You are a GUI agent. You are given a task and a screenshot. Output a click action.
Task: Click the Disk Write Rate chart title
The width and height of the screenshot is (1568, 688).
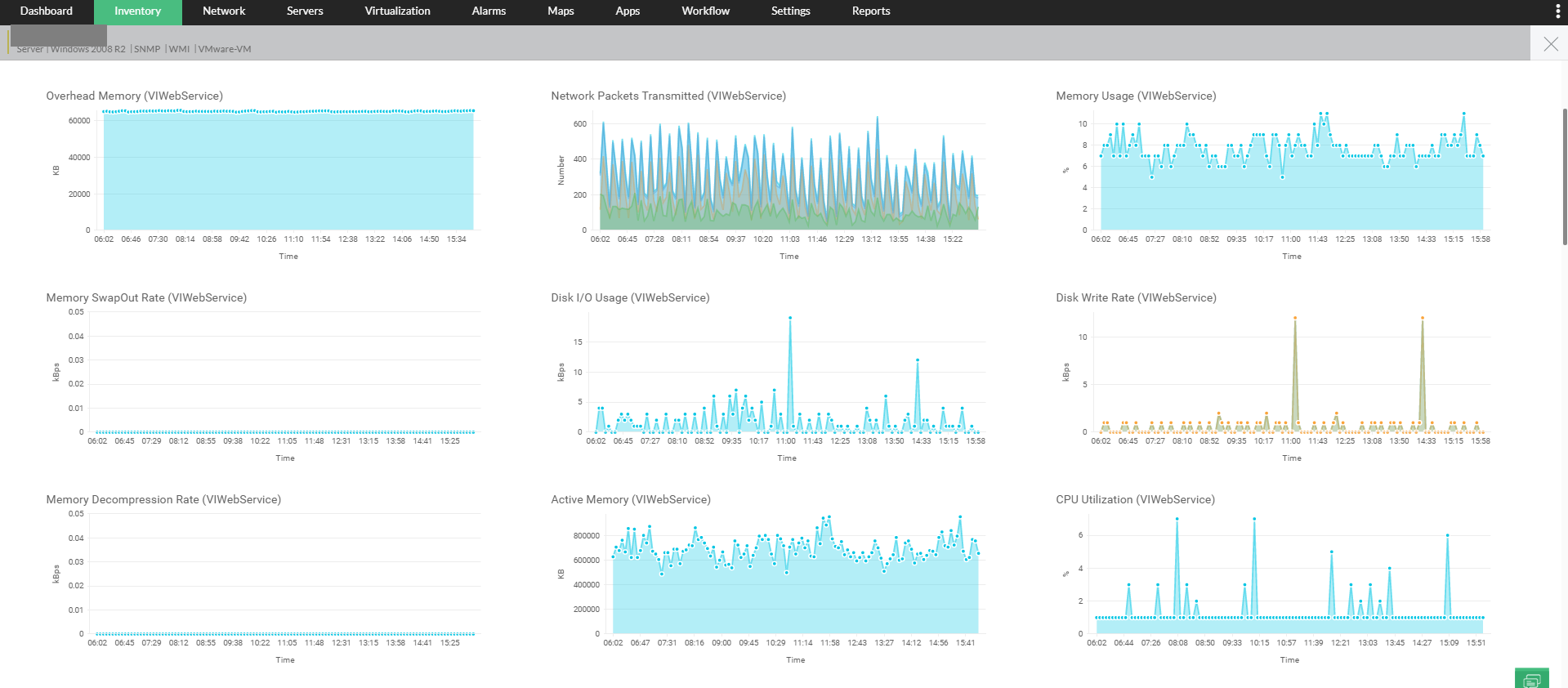1136,297
